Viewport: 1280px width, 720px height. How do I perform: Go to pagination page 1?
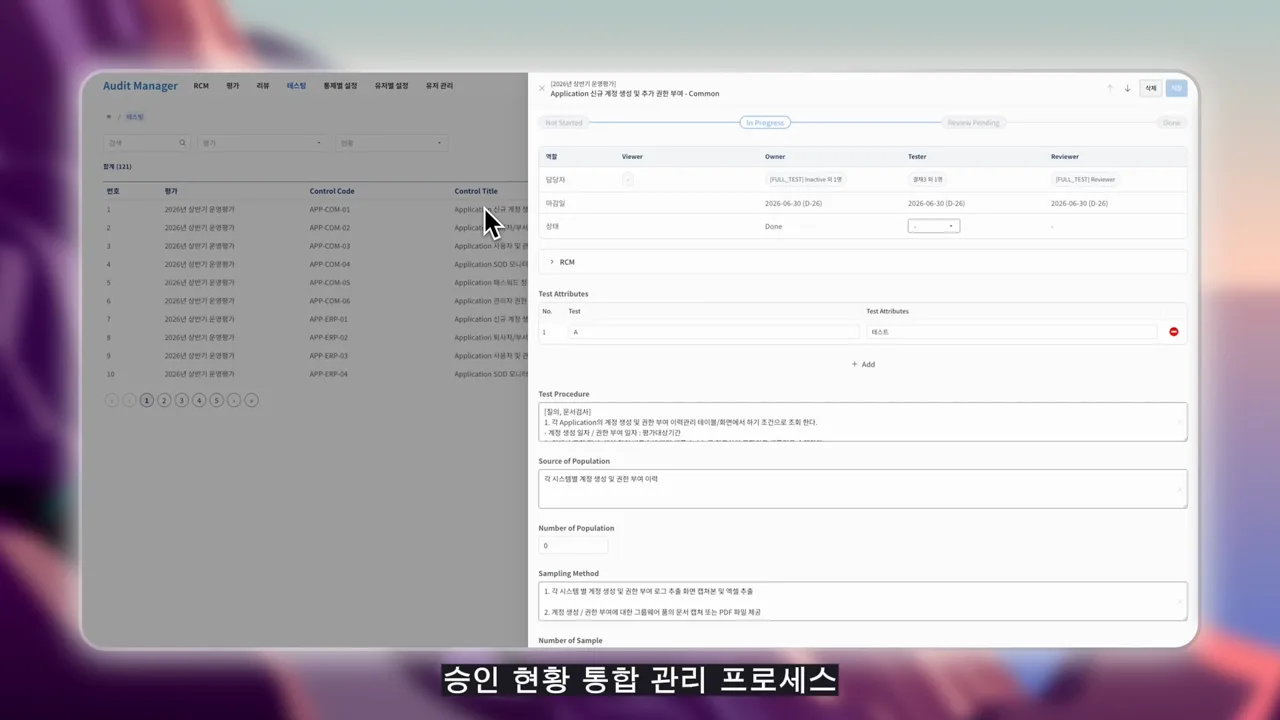147,400
